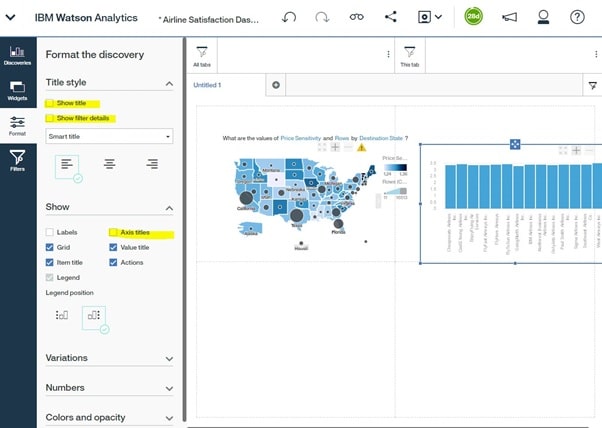602x428 pixels.
Task: Enable the Show filter details checkbox
Action: pos(50,118)
